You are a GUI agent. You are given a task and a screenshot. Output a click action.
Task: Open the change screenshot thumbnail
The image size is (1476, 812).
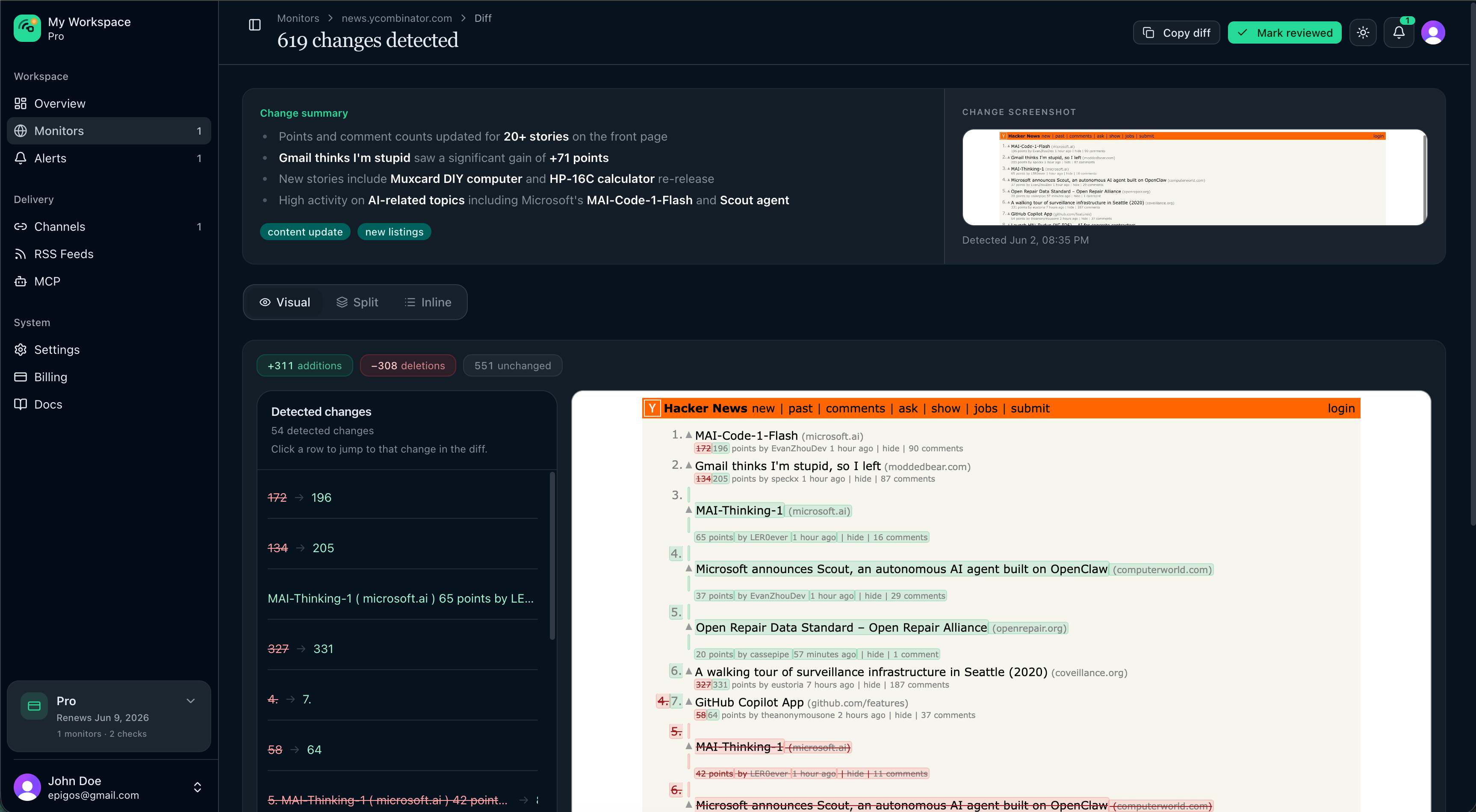point(1195,177)
